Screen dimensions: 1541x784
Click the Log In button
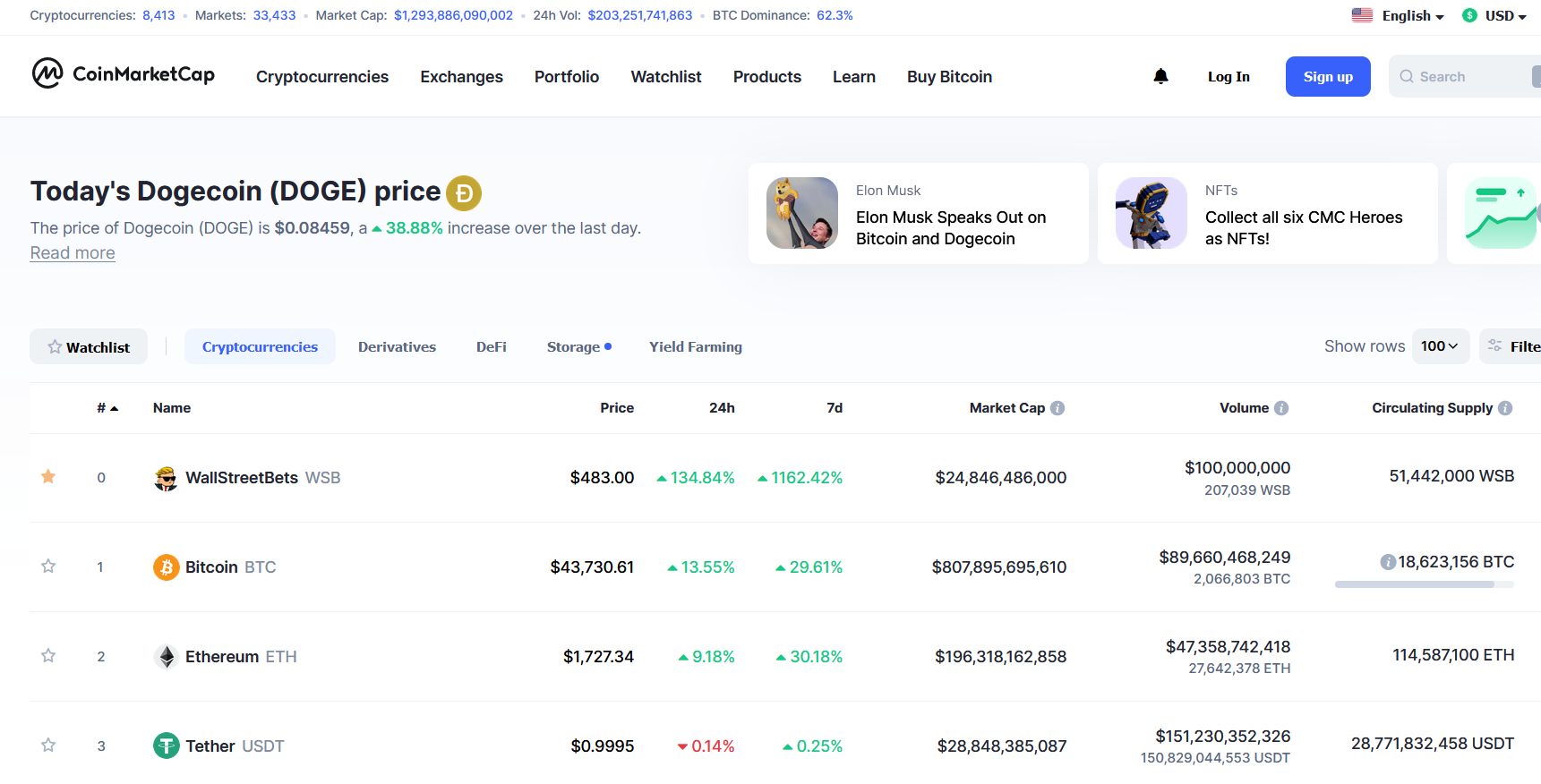1229,77
